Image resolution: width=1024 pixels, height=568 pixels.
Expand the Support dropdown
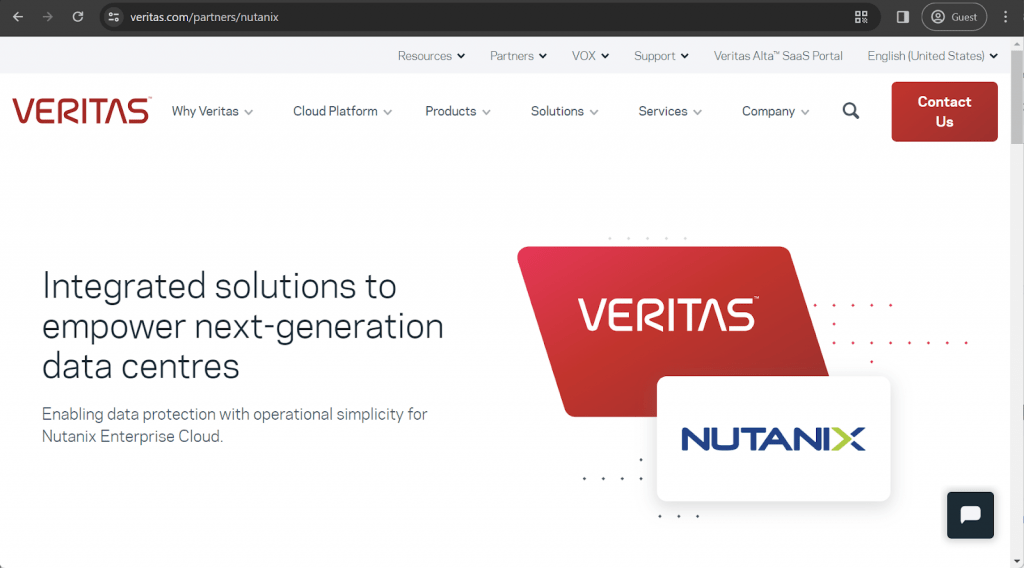pyautogui.click(x=661, y=56)
